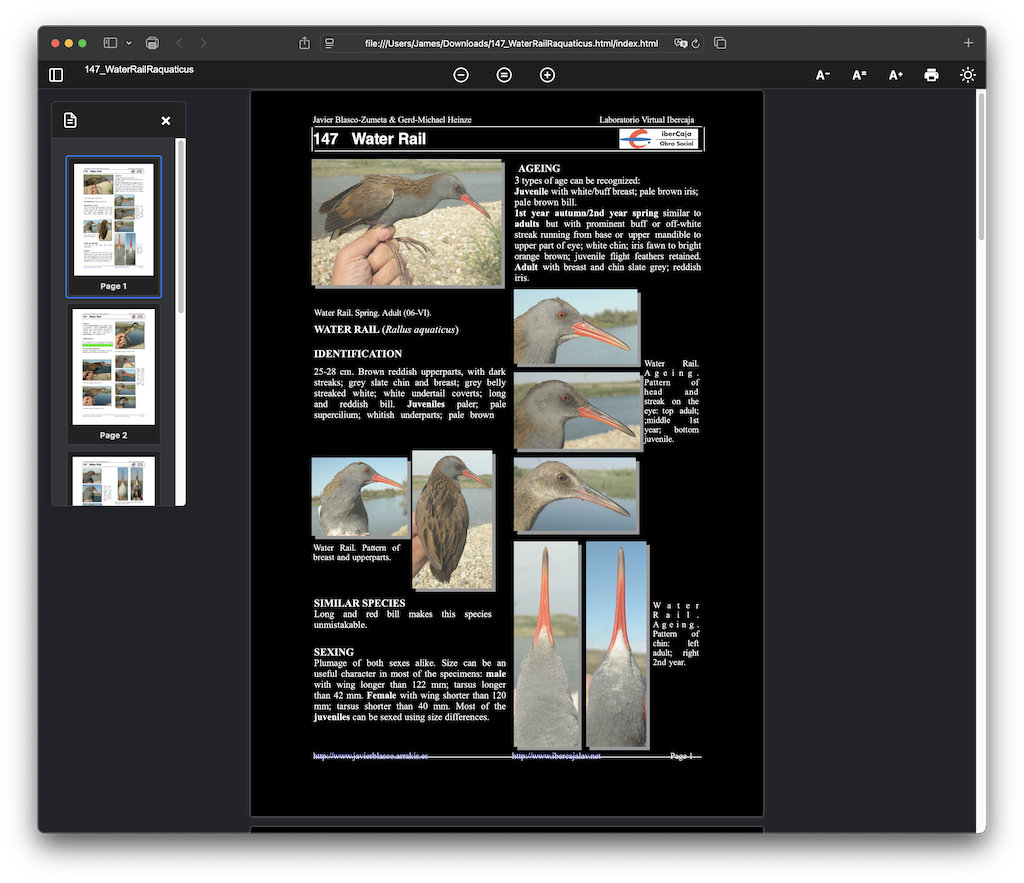The width and height of the screenshot is (1024, 883).
Task: Show the Safari tab overview
Action: [x=720, y=43]
